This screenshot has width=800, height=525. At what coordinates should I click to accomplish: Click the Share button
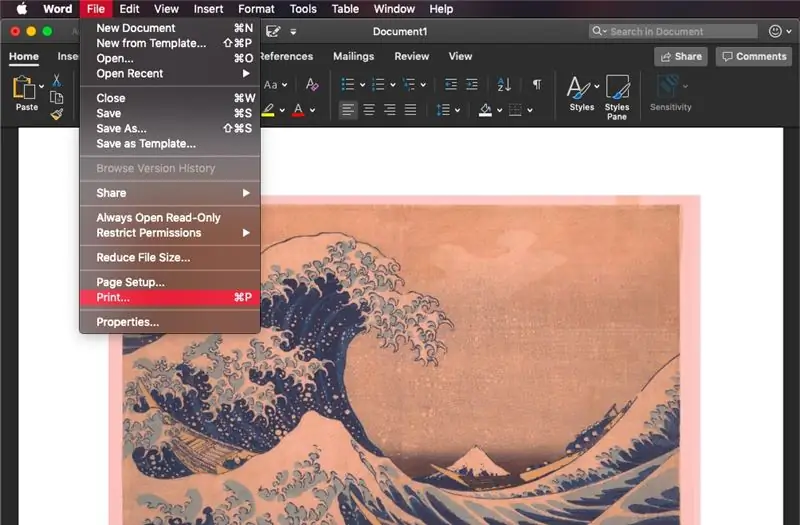(681, 57)
